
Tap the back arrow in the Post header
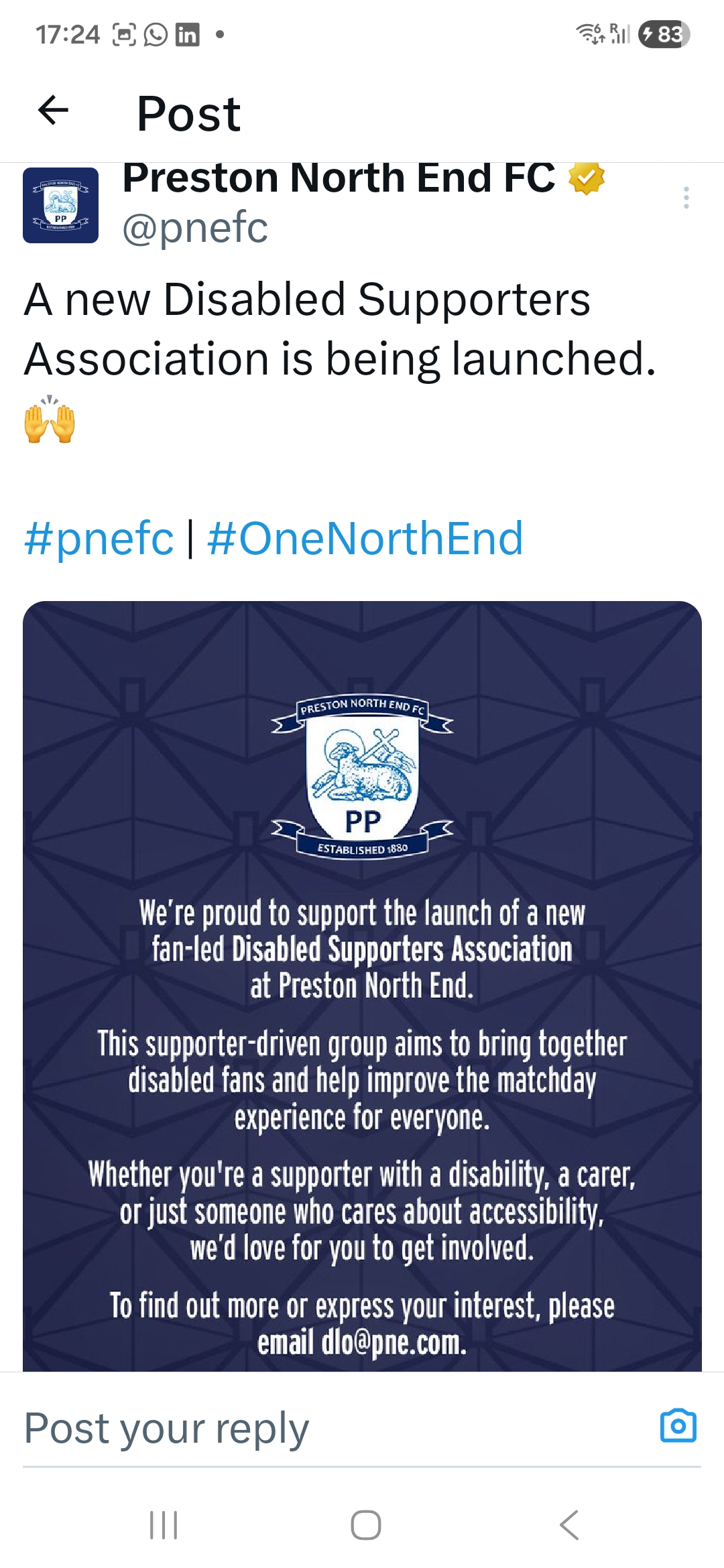pos(54,111)
